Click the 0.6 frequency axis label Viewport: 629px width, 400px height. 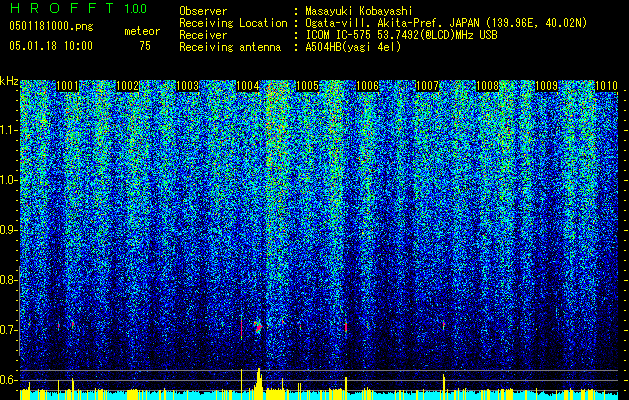pyautogui.click(x=7, y=380)
